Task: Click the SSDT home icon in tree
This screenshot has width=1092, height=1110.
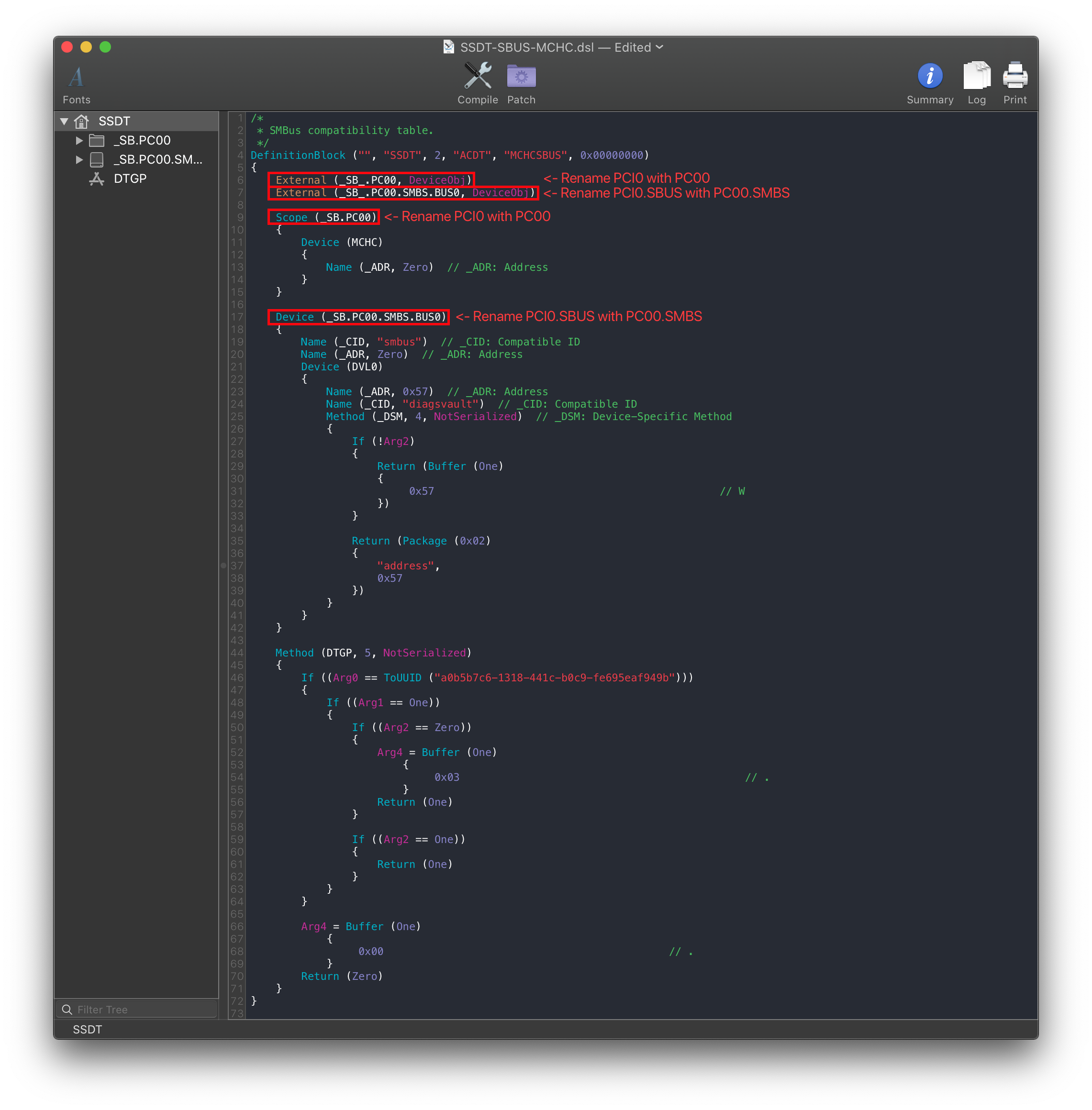Action: [82, 122]
